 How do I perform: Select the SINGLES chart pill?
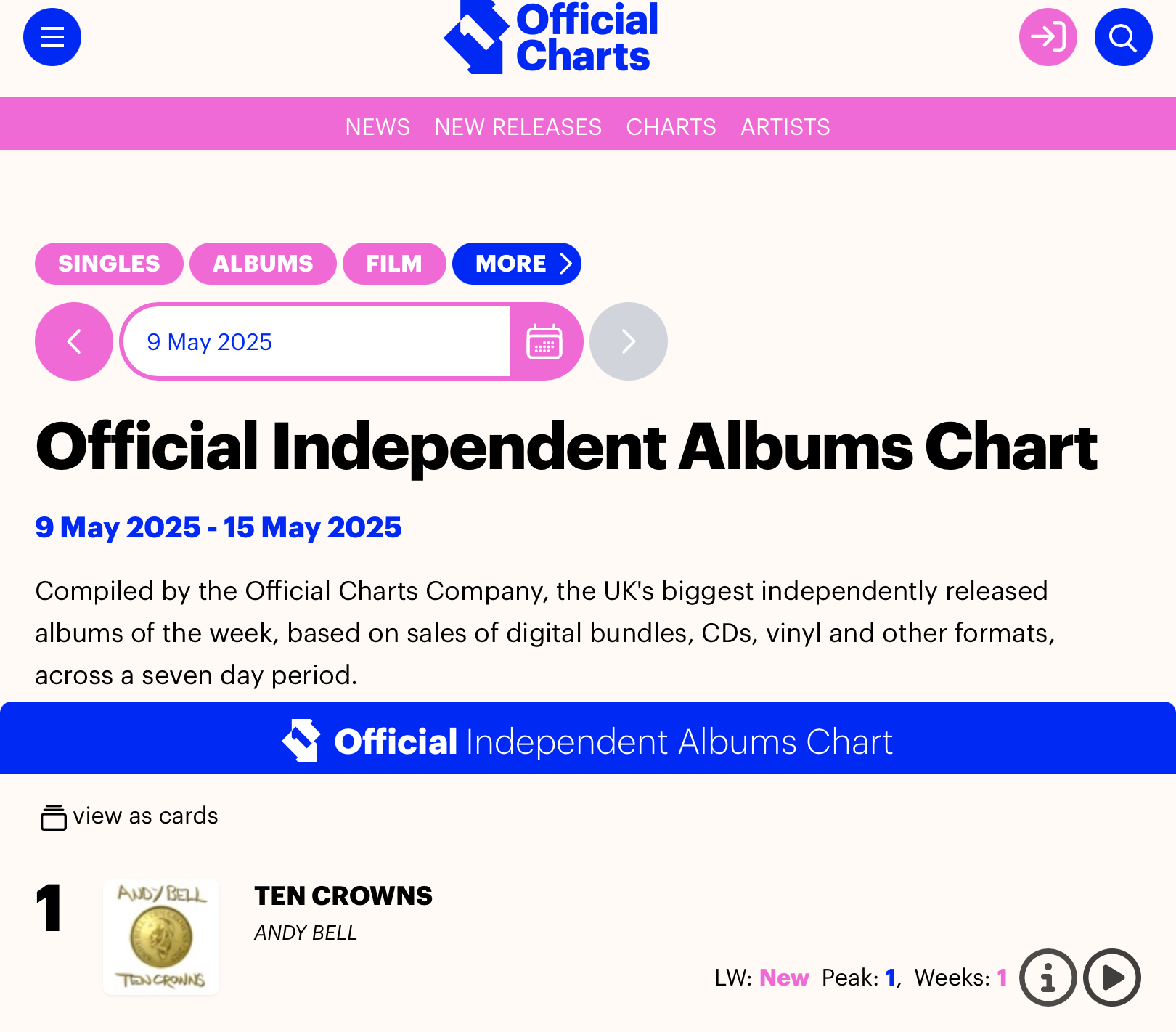tap(109, 264)
